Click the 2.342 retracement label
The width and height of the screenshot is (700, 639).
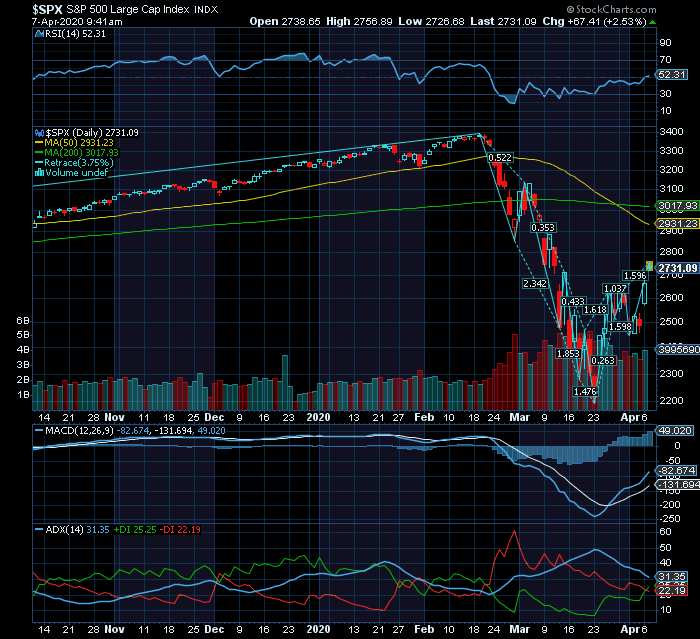(x=535, y=284)
